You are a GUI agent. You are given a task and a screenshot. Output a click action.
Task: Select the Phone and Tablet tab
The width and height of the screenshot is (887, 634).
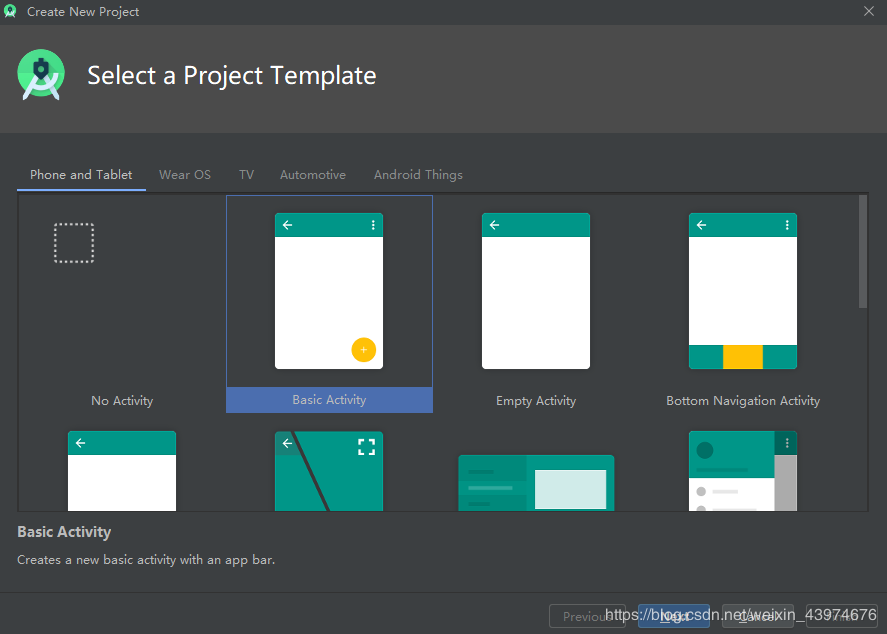[x=81, y=174]
